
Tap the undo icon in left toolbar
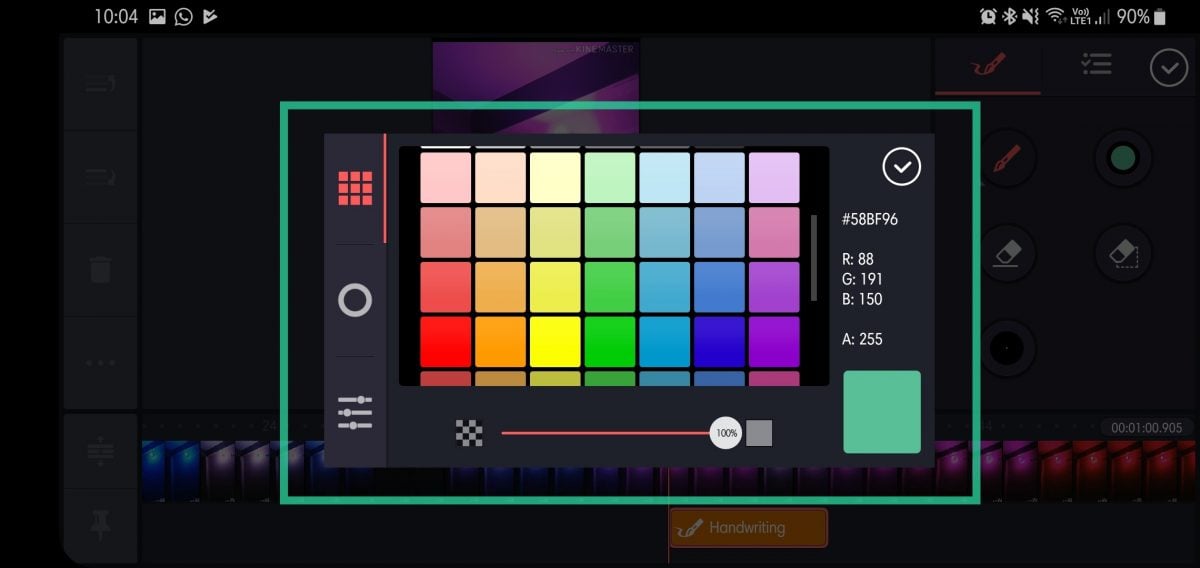pyautogui.click(x=100, y=84)
